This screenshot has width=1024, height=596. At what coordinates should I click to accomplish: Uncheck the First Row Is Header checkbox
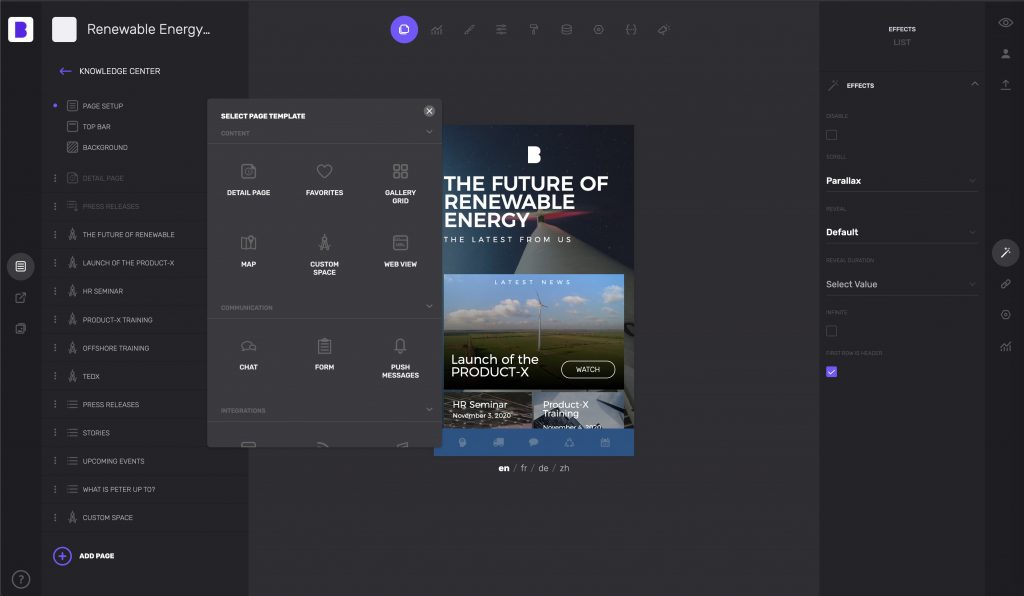coord(831,371)
